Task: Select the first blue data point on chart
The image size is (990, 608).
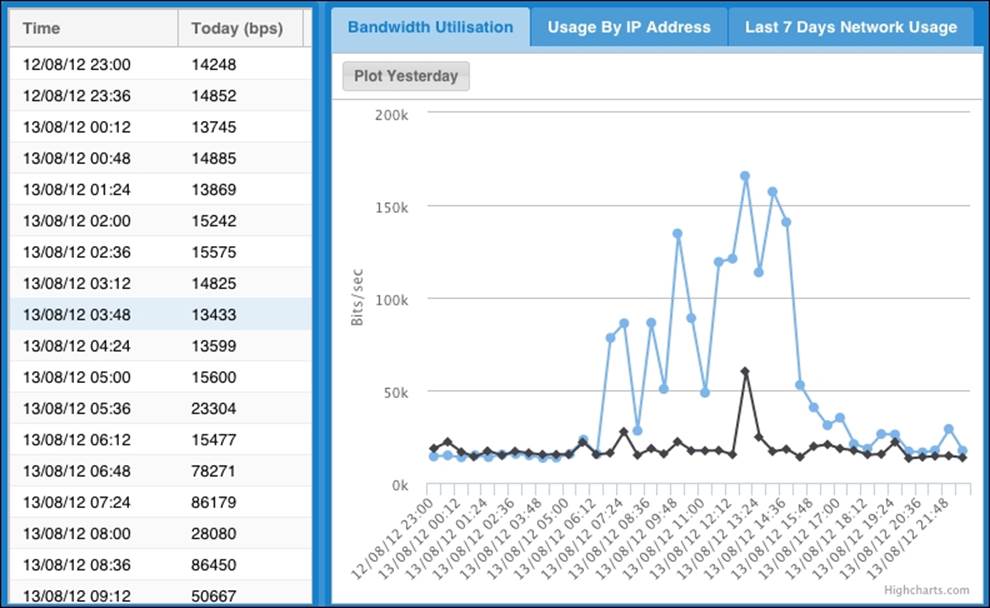Action: (433, 456)
